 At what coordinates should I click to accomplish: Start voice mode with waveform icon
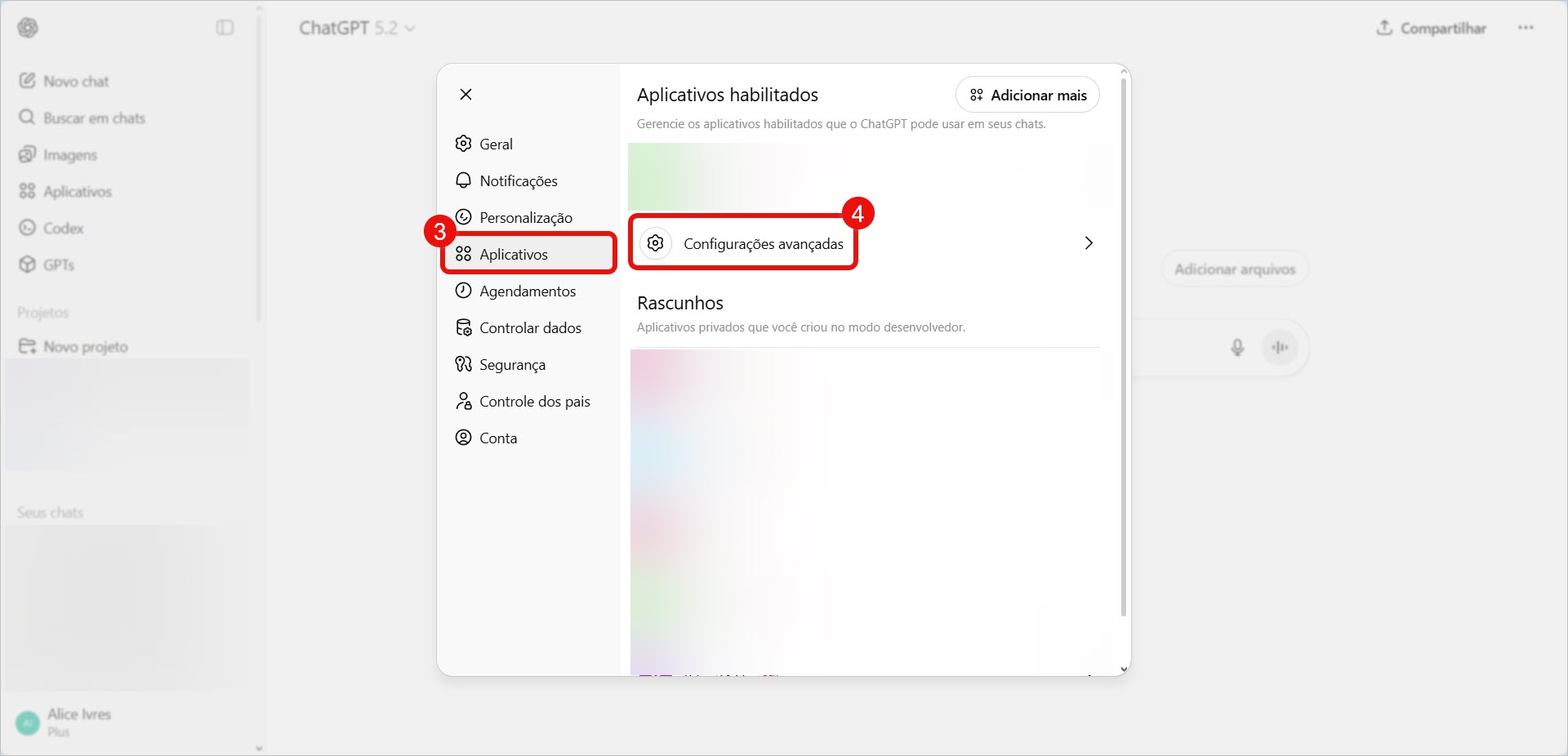click(1280, 348)
